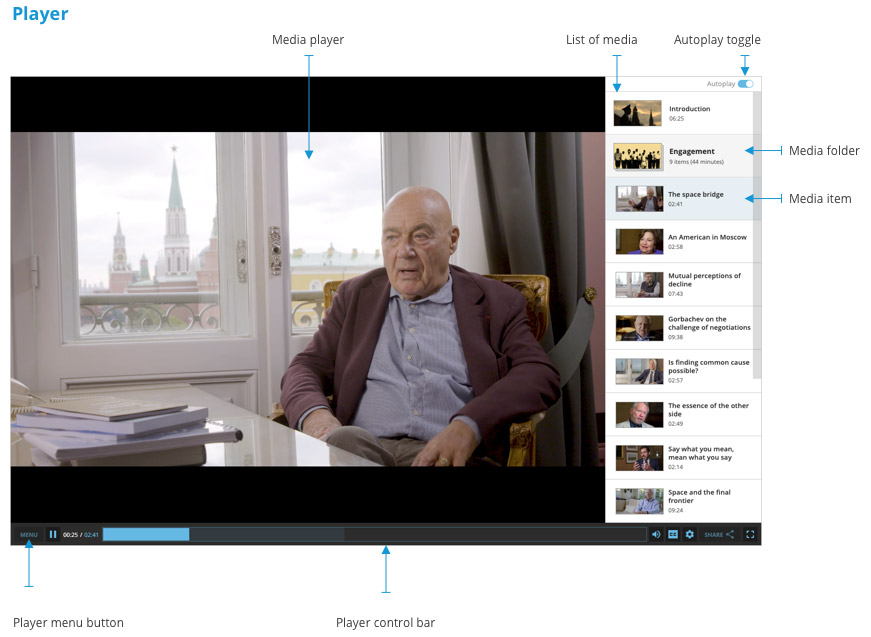Viewport: 871px width, 637px height.
Task: Click Say what you mean thumbnail
Action: pyautogui.click(x=639, y=458)
